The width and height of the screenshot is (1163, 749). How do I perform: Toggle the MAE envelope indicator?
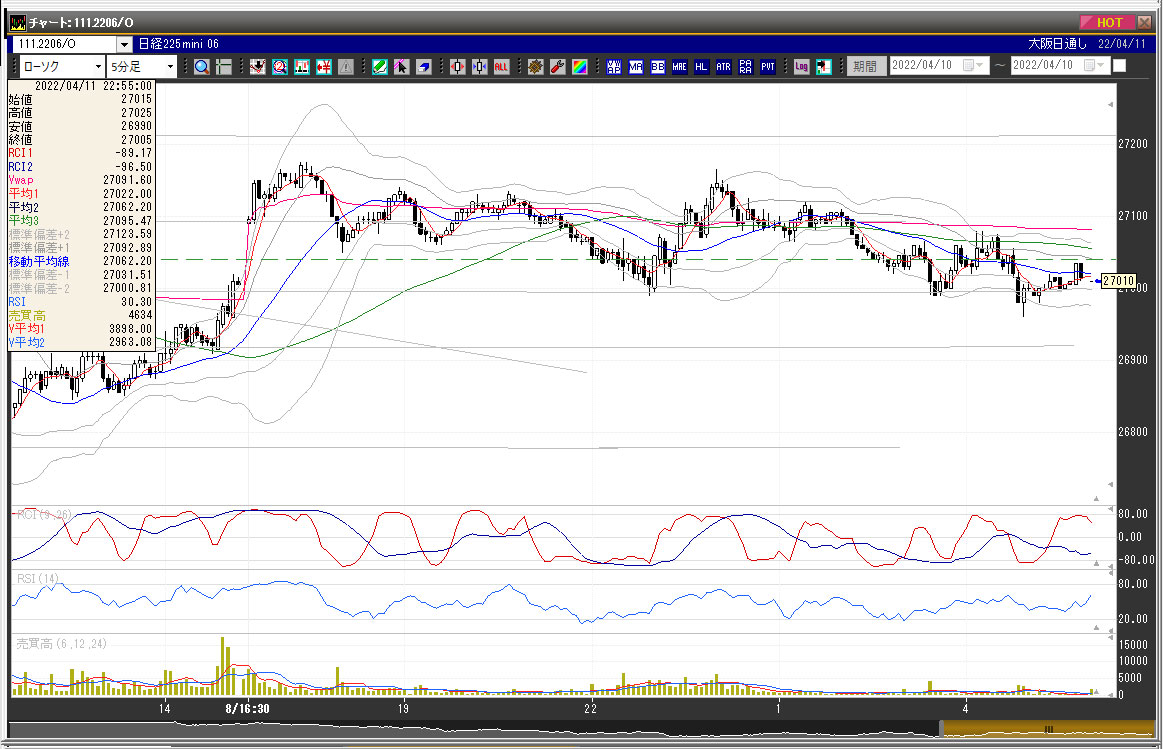tap(679, 67)
